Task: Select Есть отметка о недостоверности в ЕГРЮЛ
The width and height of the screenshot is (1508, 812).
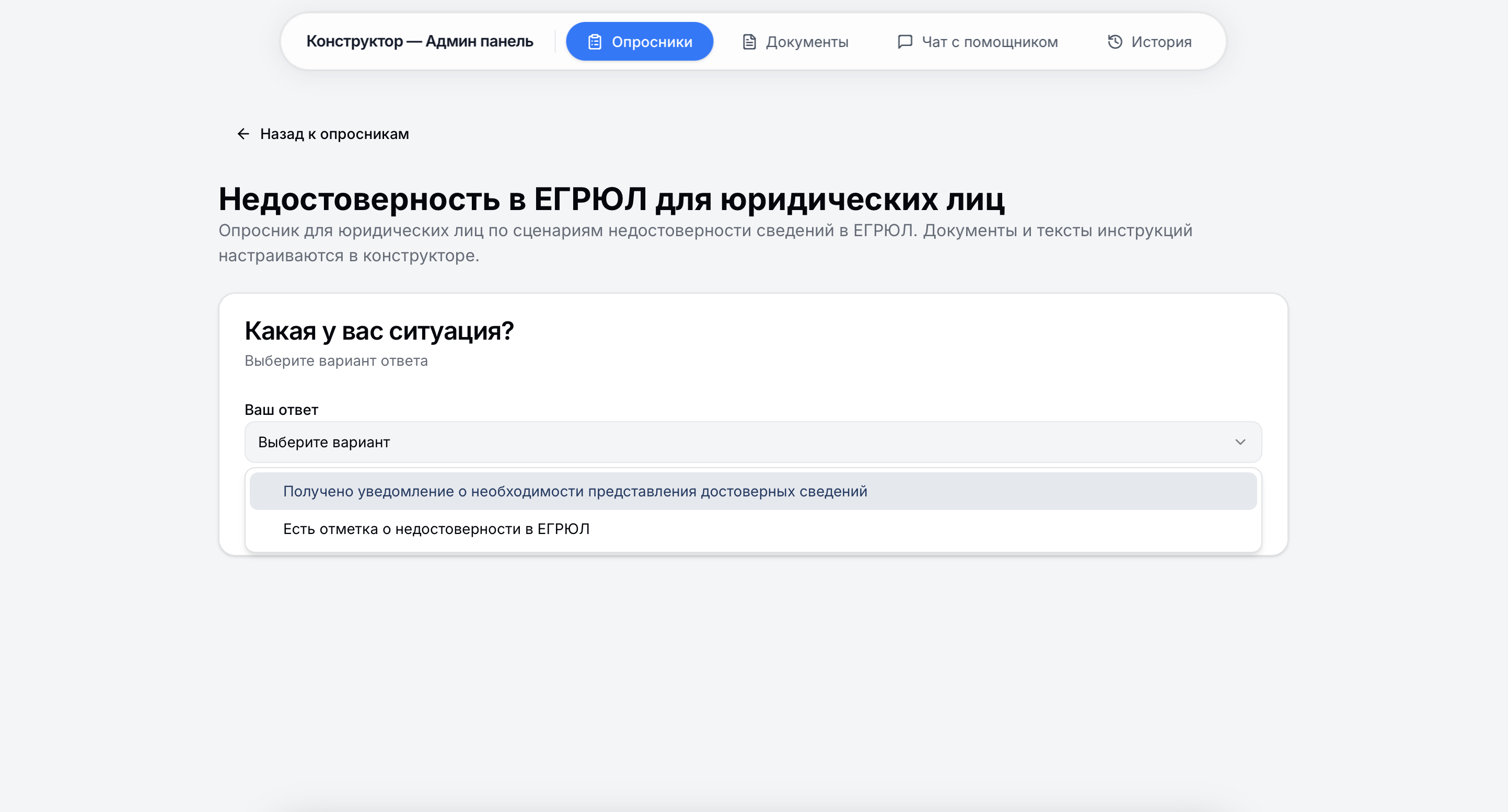Action: [x=753, y=529]
